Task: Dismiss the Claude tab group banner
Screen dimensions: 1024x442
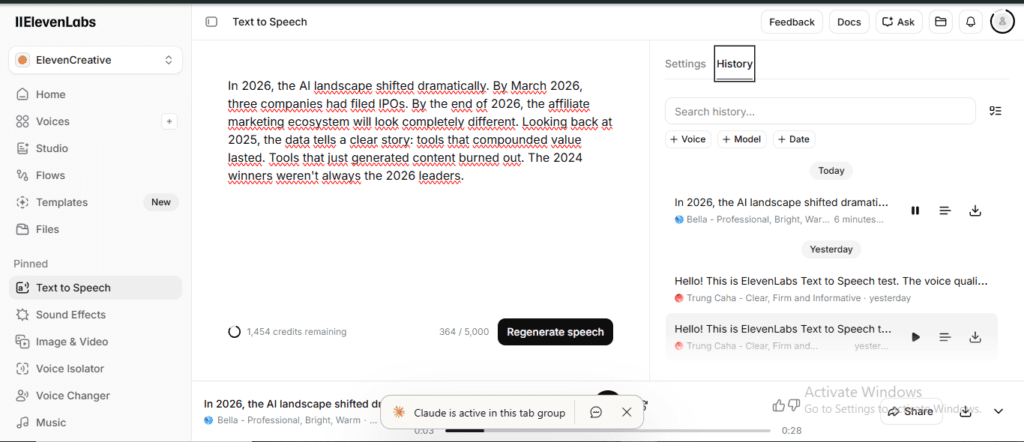Action: click(x=627, y=412)
